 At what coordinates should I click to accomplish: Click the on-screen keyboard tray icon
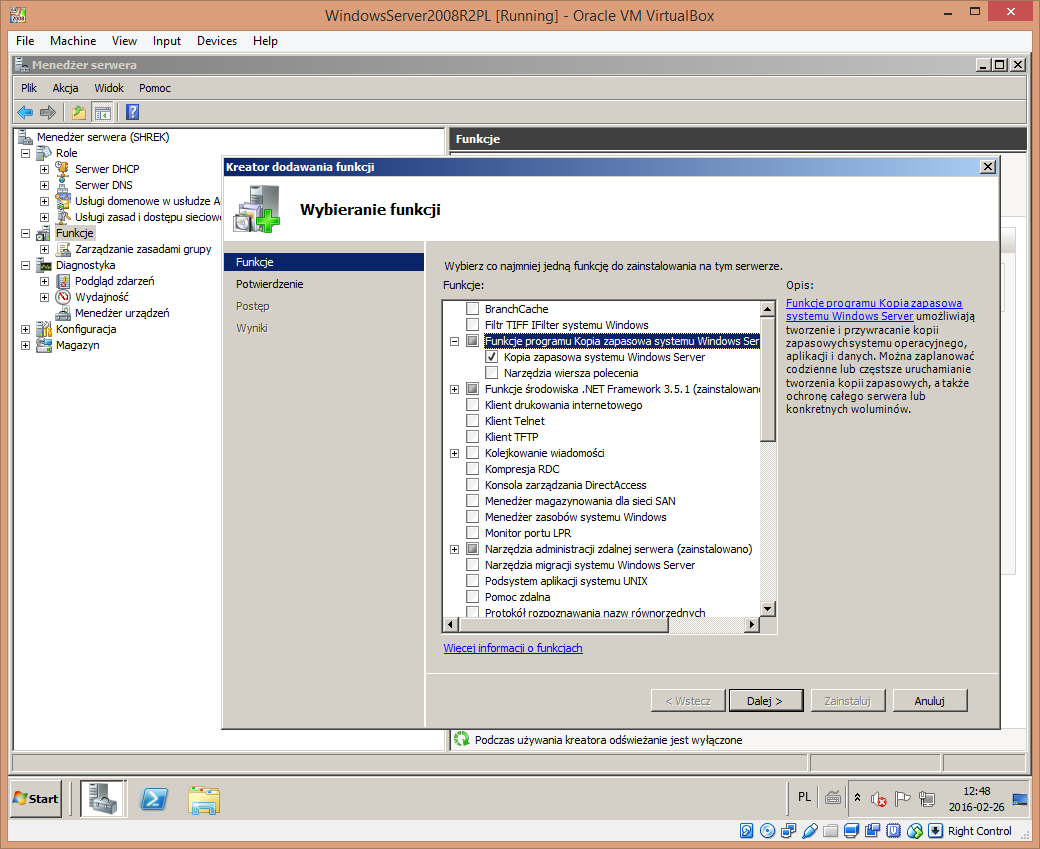833,798
